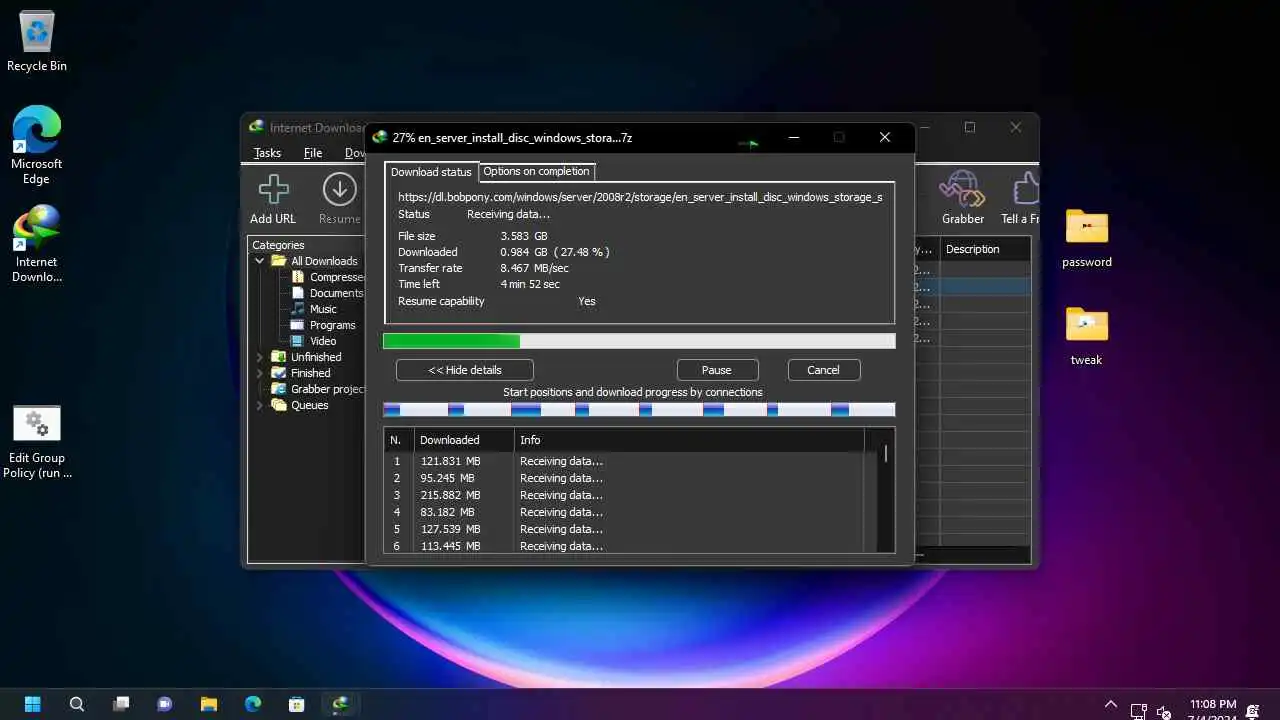
Task: Click the Tell a Friend toolbar icon
Action: pyautogui.click(x=1020, y=199)
